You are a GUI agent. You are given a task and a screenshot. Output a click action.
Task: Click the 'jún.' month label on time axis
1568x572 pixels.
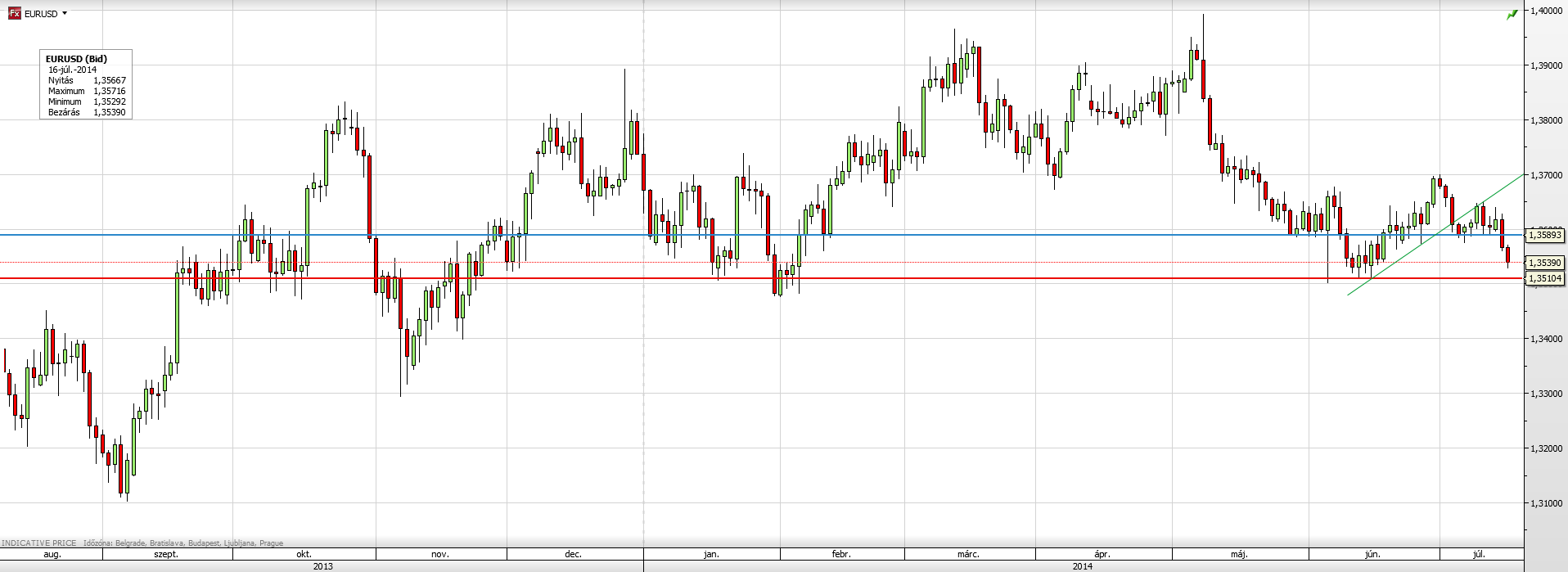[1372, 554]
